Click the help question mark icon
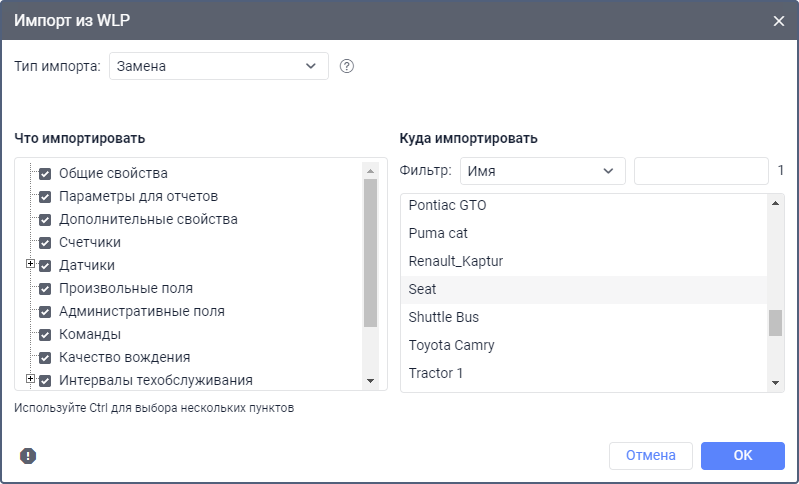The width and height of the screenshot is (799, 484). click(347, 67)
